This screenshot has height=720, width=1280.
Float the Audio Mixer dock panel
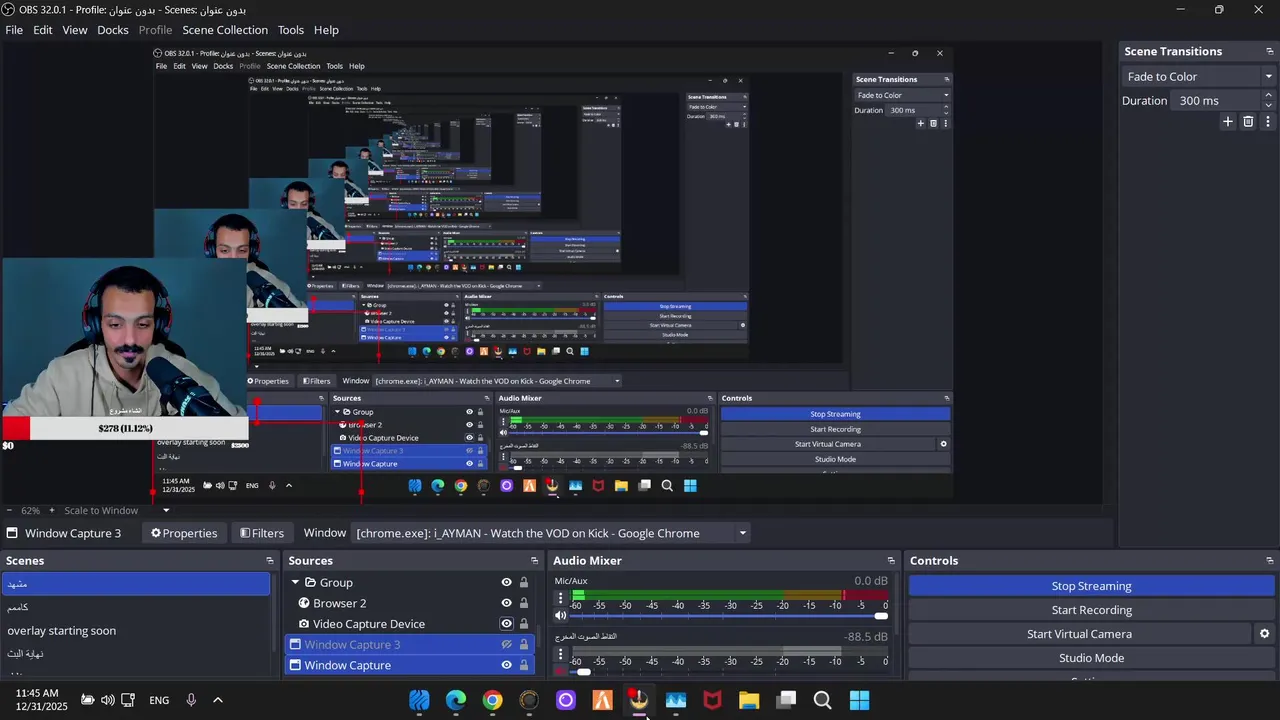tap(891, 561)
